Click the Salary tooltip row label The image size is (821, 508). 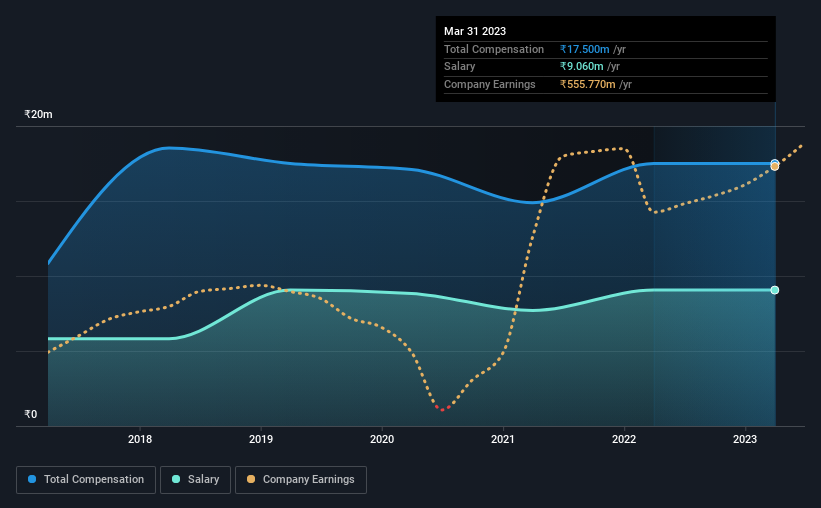coord(460,67)
